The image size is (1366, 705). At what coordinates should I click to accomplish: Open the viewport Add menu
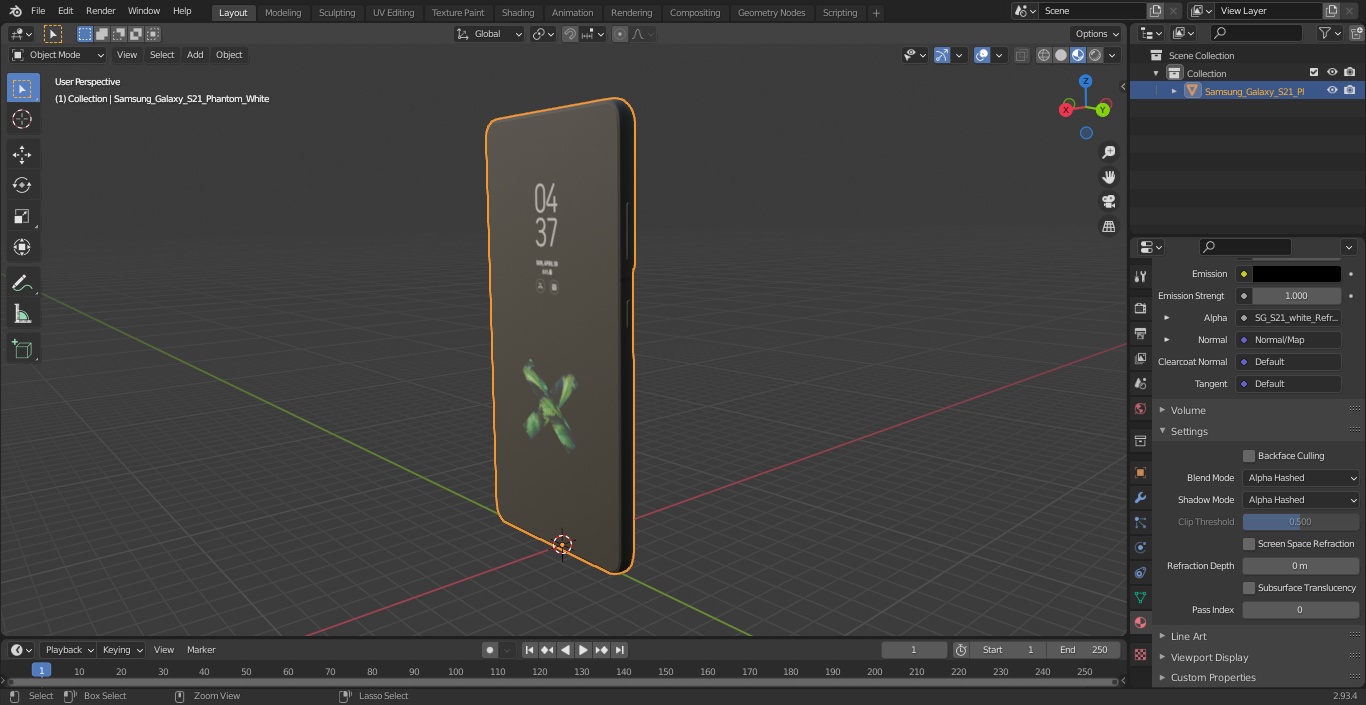click(195, 55)
